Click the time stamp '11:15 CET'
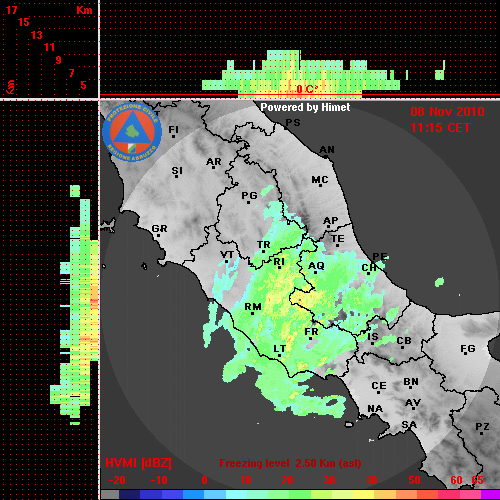The width and height of the screenshot is (500, 500). coord(440,128)
